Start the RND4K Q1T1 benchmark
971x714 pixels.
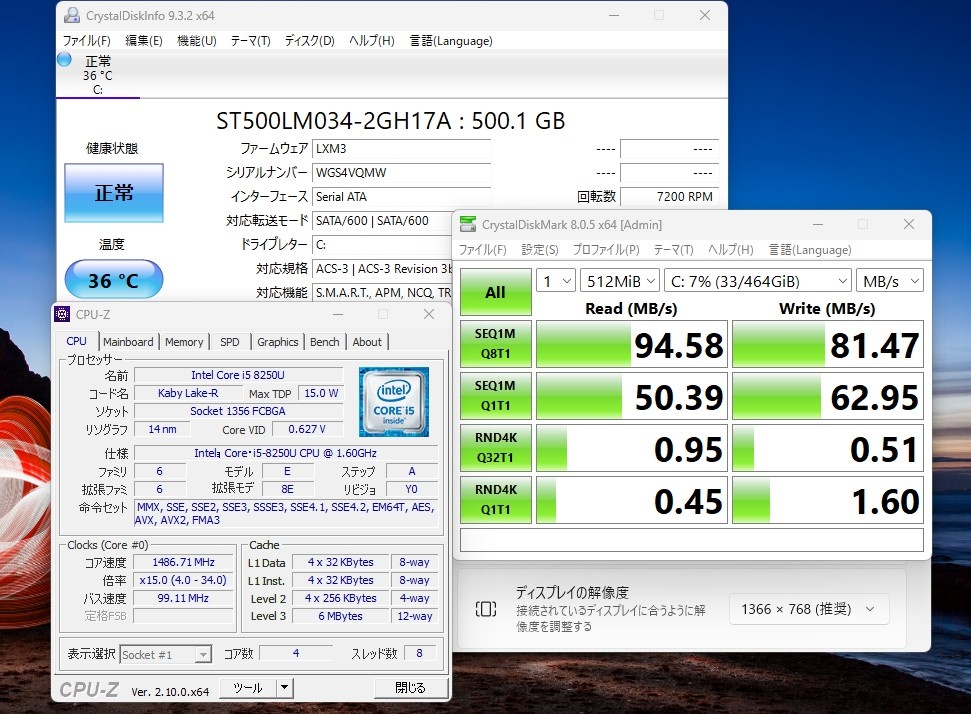(495, 500)
